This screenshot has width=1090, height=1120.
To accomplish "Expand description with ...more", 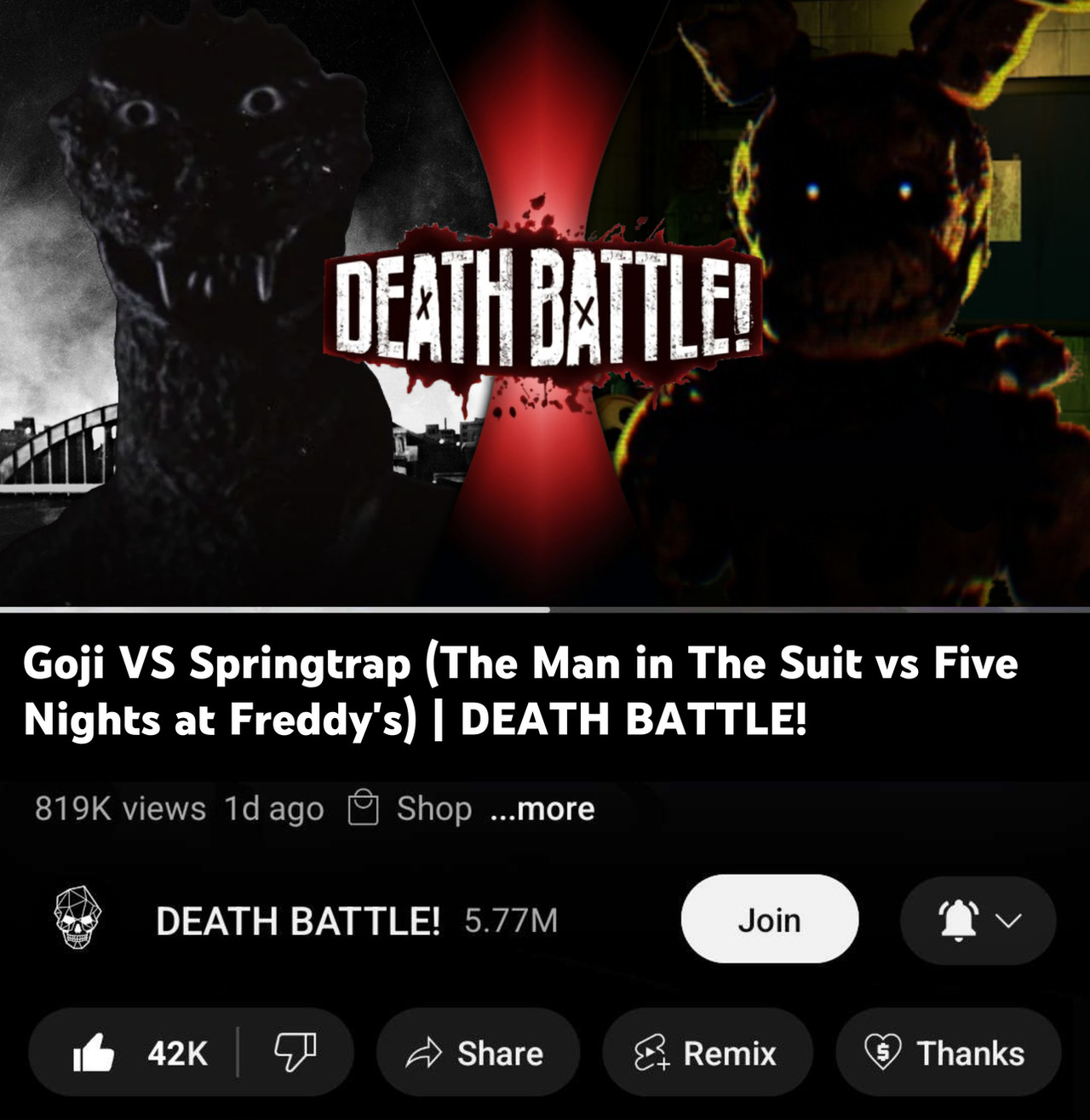I will tap(542, 808).
